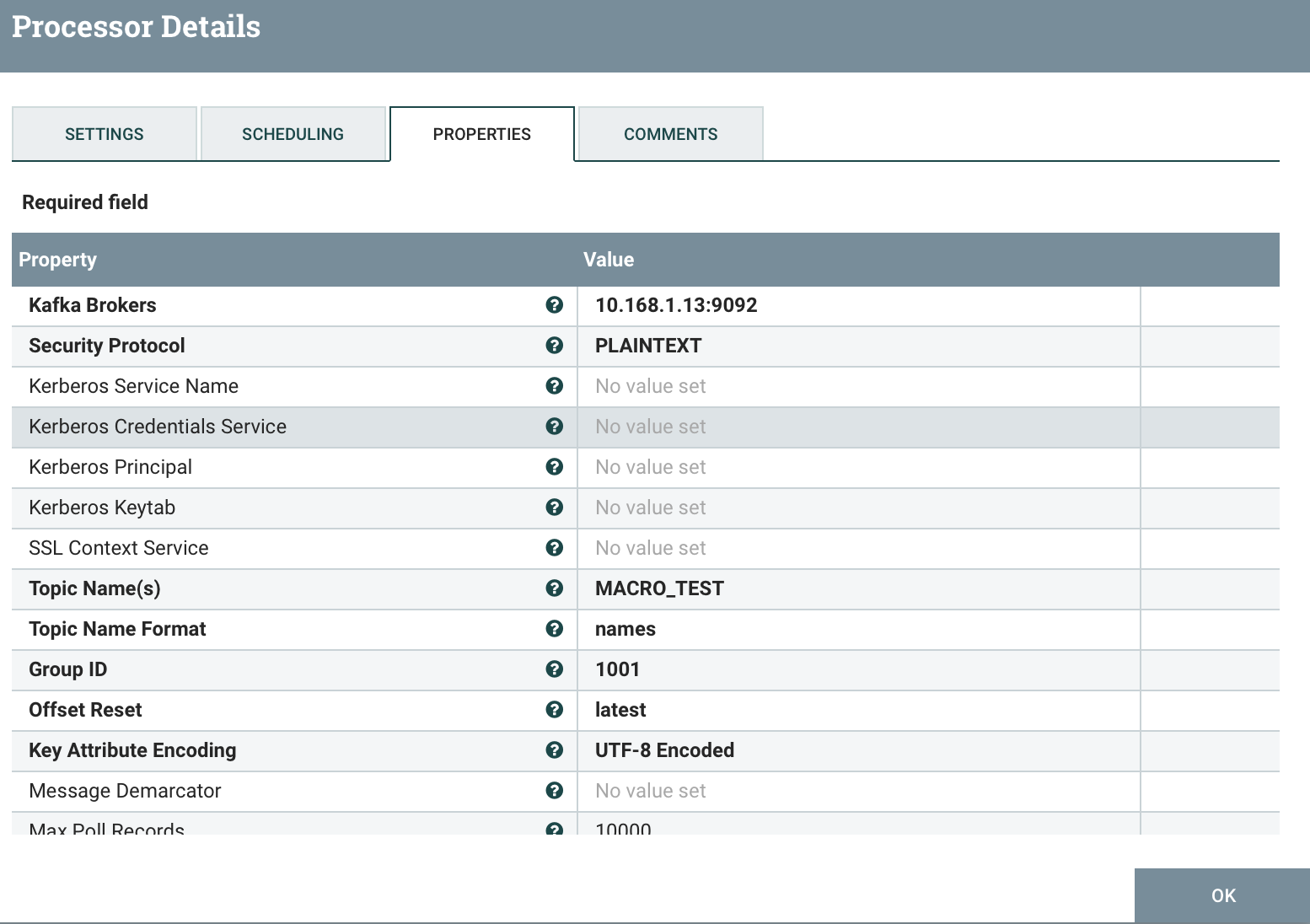1310x924 pixels.
Task: Click the Property column header
Action: point(57,260)
